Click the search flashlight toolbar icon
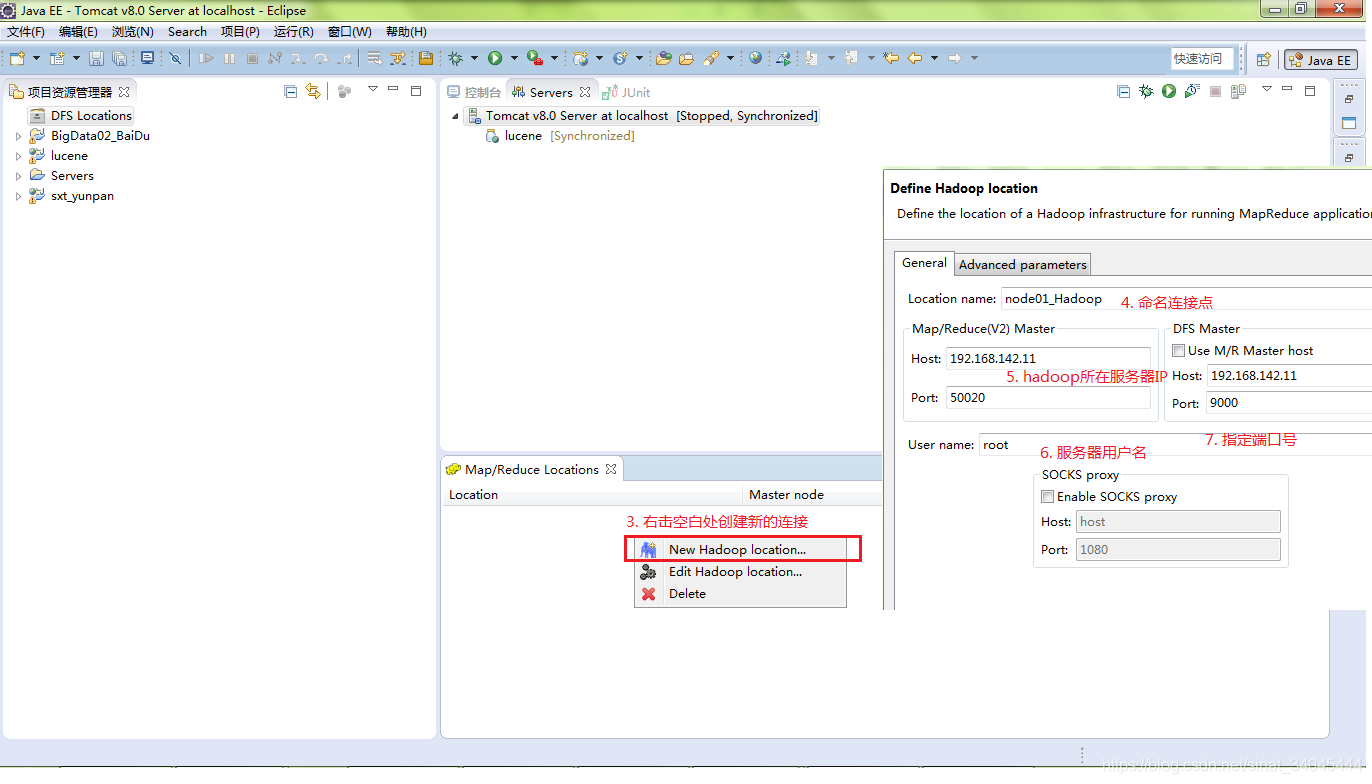1372x784 pixels. coord(712,58)
